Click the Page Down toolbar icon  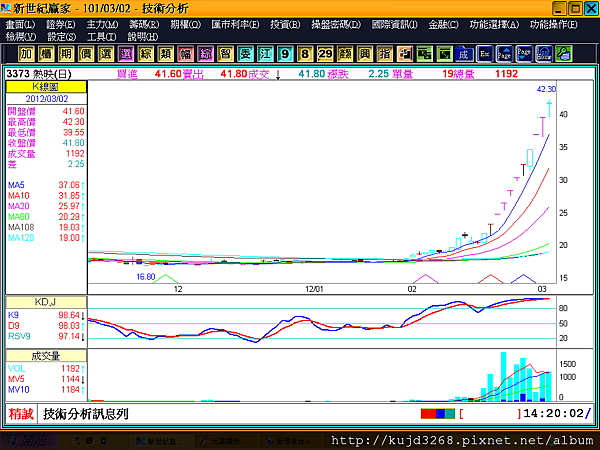[x=524, y=54]
